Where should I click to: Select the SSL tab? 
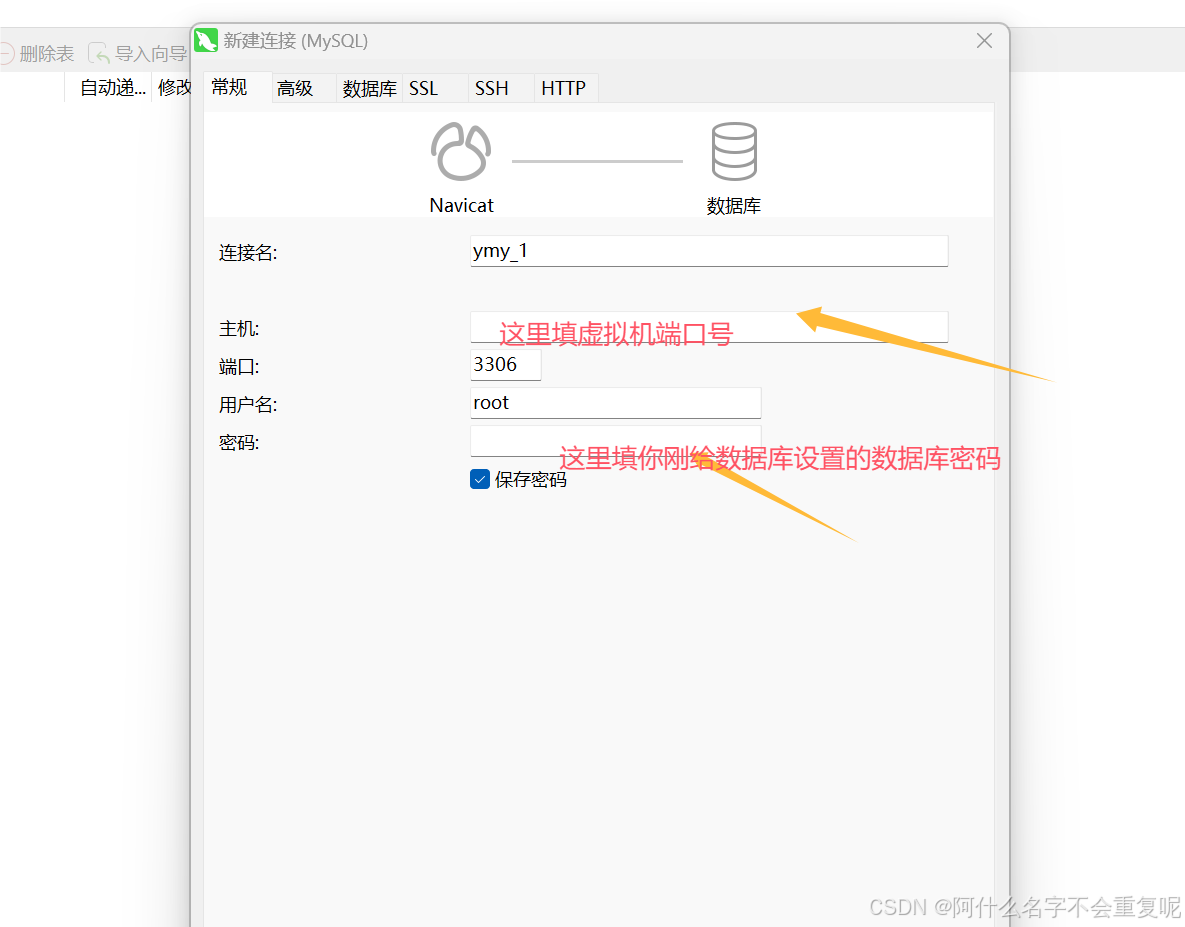pyautogui.click(x=435, y=88)
